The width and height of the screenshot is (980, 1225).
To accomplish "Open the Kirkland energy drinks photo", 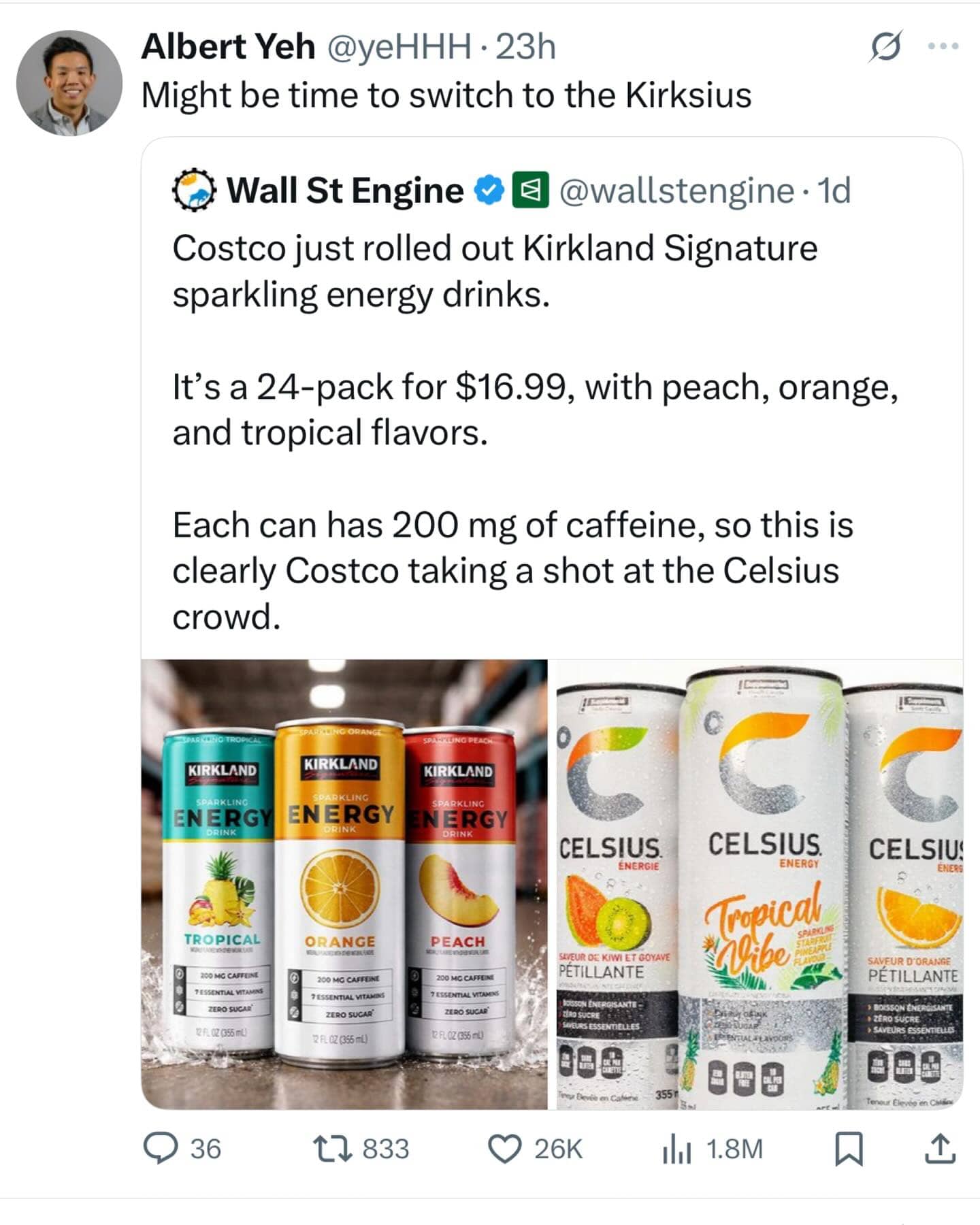I will coord(344,883).
